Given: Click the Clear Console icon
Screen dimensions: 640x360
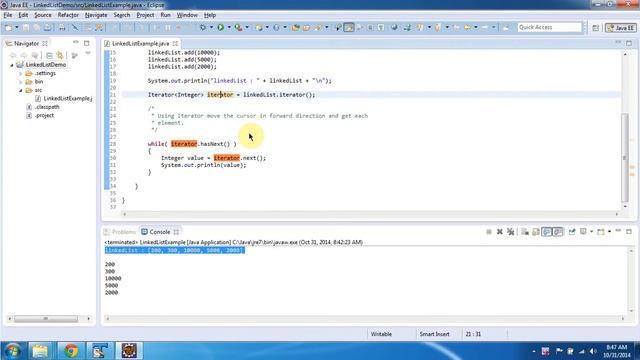Looking at the screenshot, I should point(525,232).
